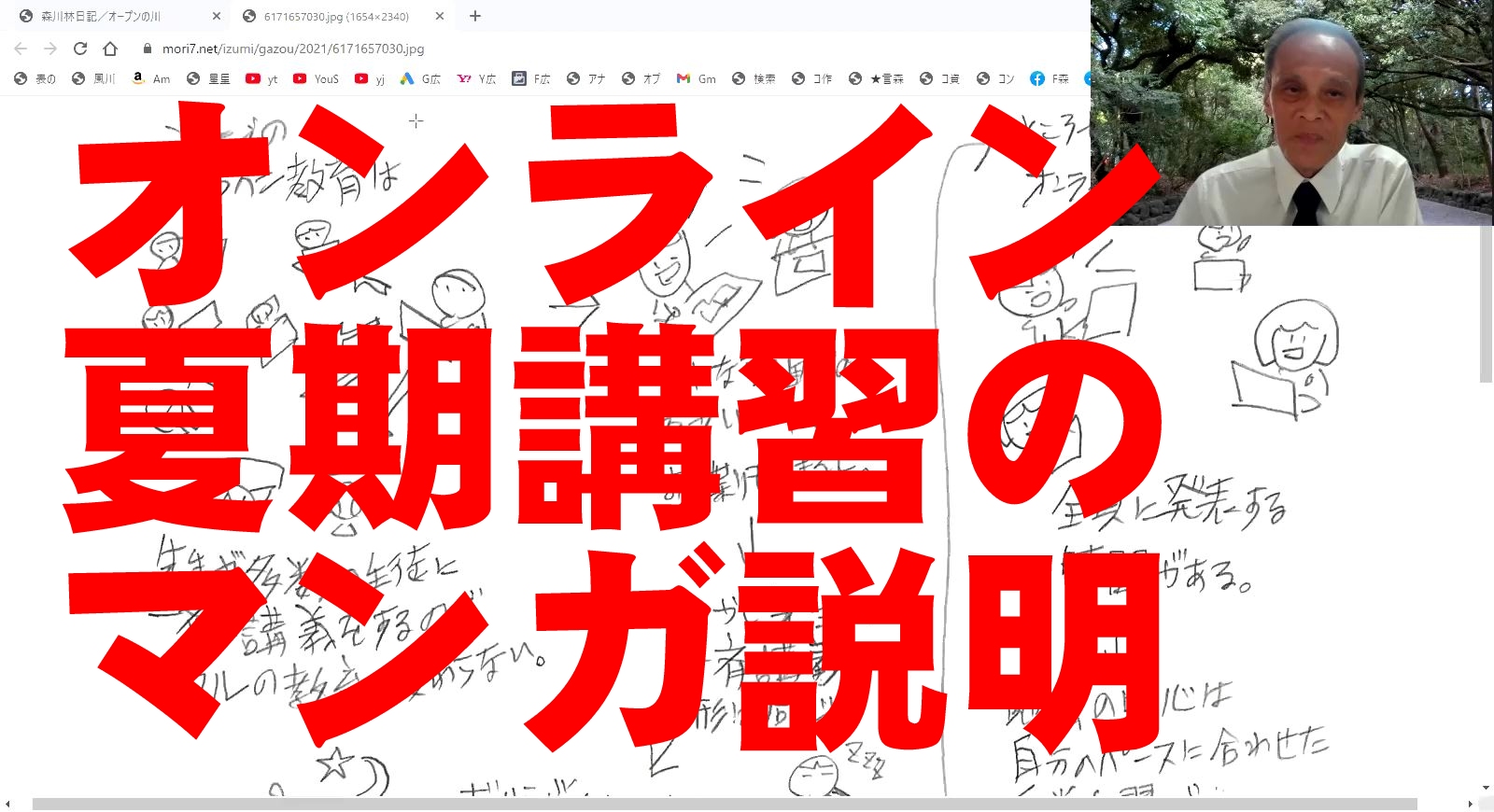Open a new tab with plus button
The image size is (1494, 812).
(474, 16)
